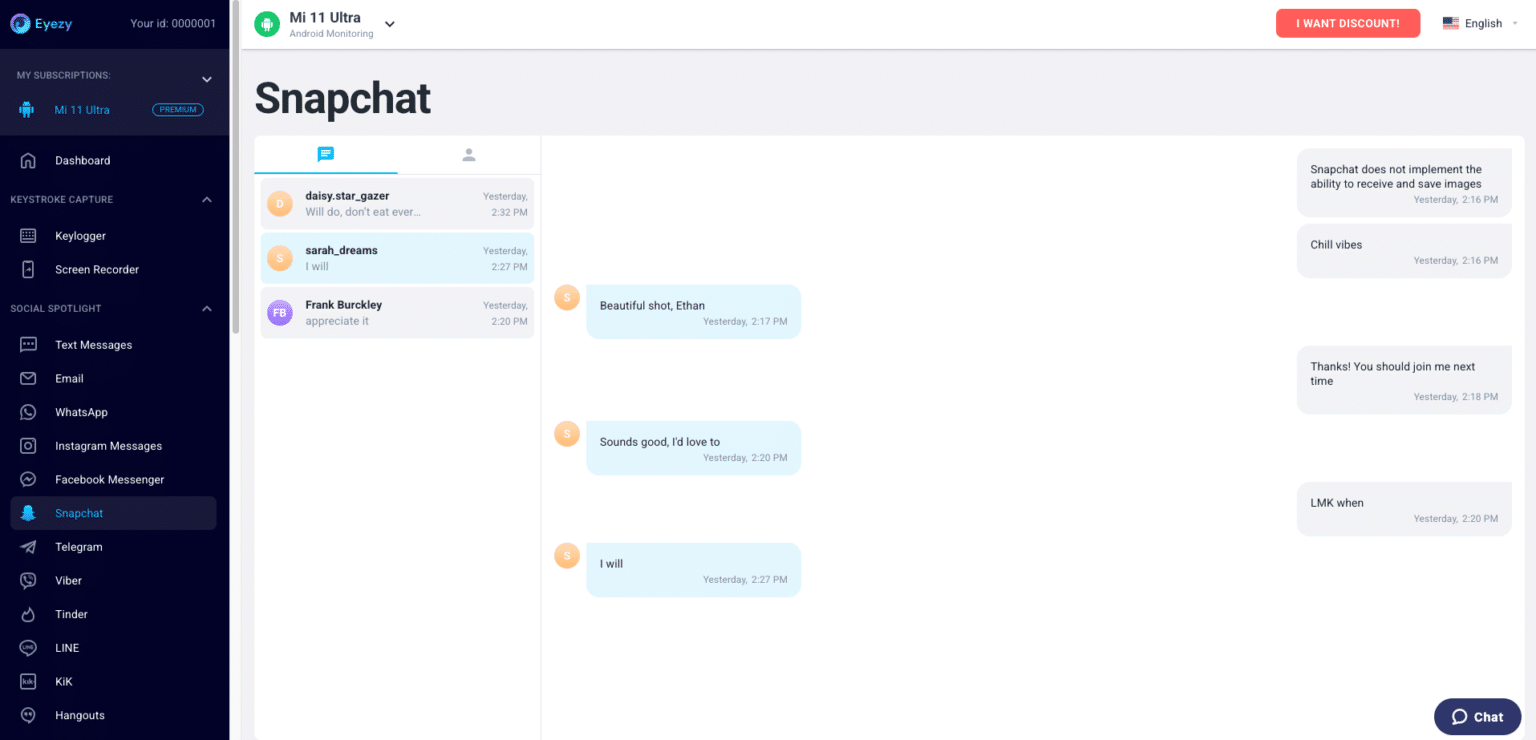This screenshot has height=740, width=1536.
Task: Collapse the Keystroke Capture section
Action: click(207, 200)
